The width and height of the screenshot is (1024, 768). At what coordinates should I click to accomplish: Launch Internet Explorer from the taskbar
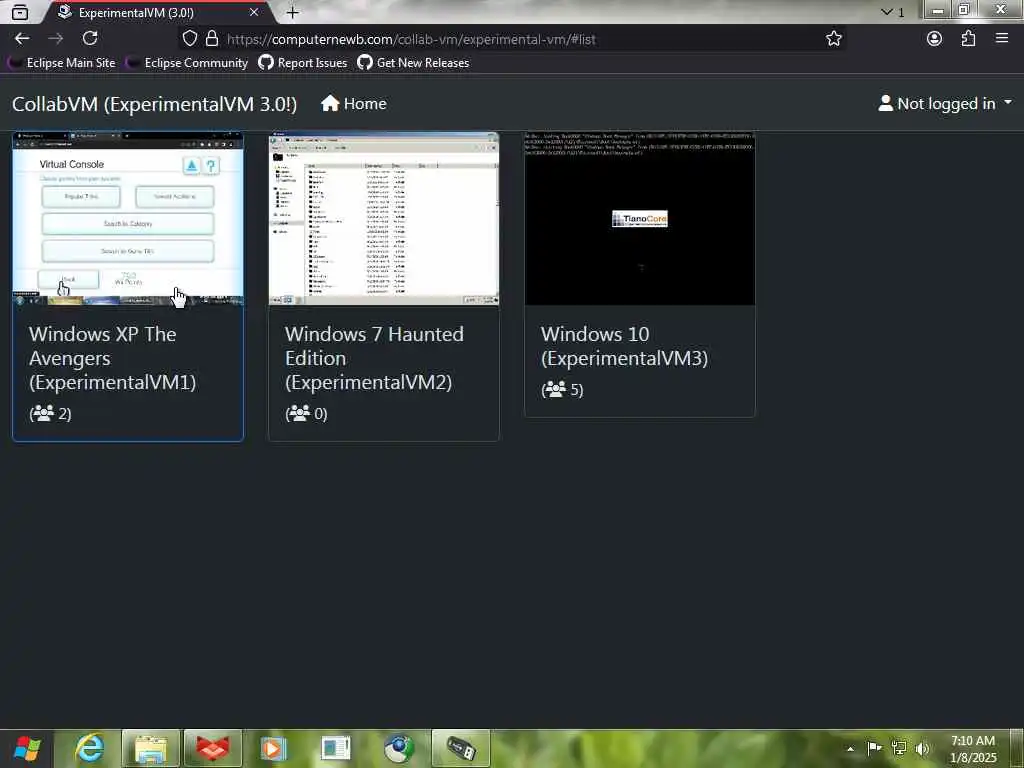(89, 748)
